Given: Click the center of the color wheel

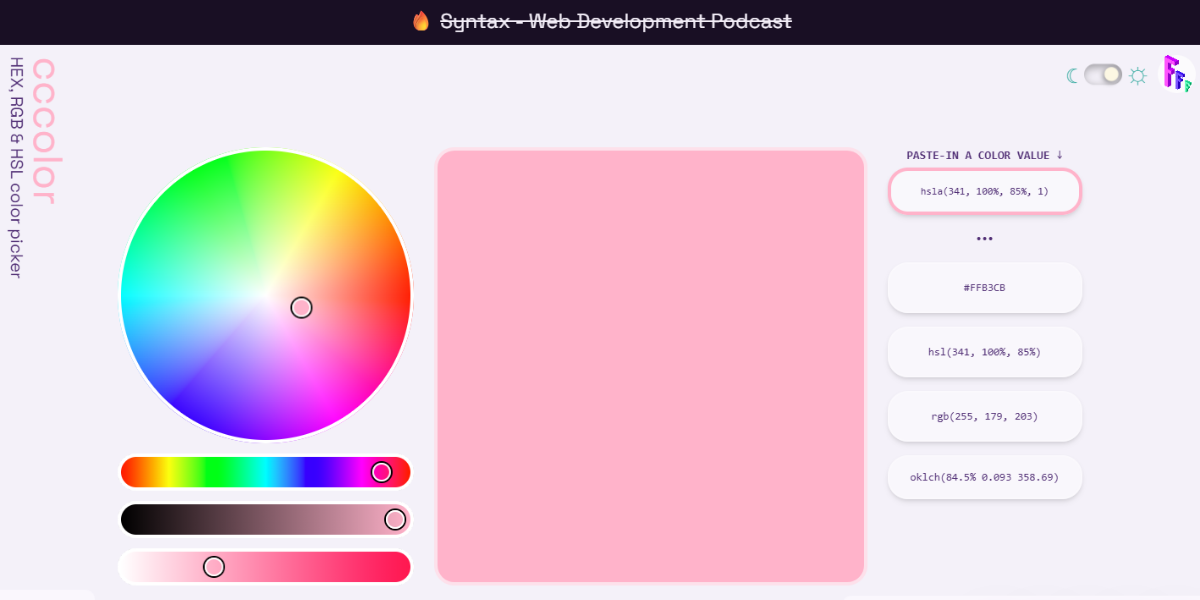Looking at the screenshot, I should point(266,293).
